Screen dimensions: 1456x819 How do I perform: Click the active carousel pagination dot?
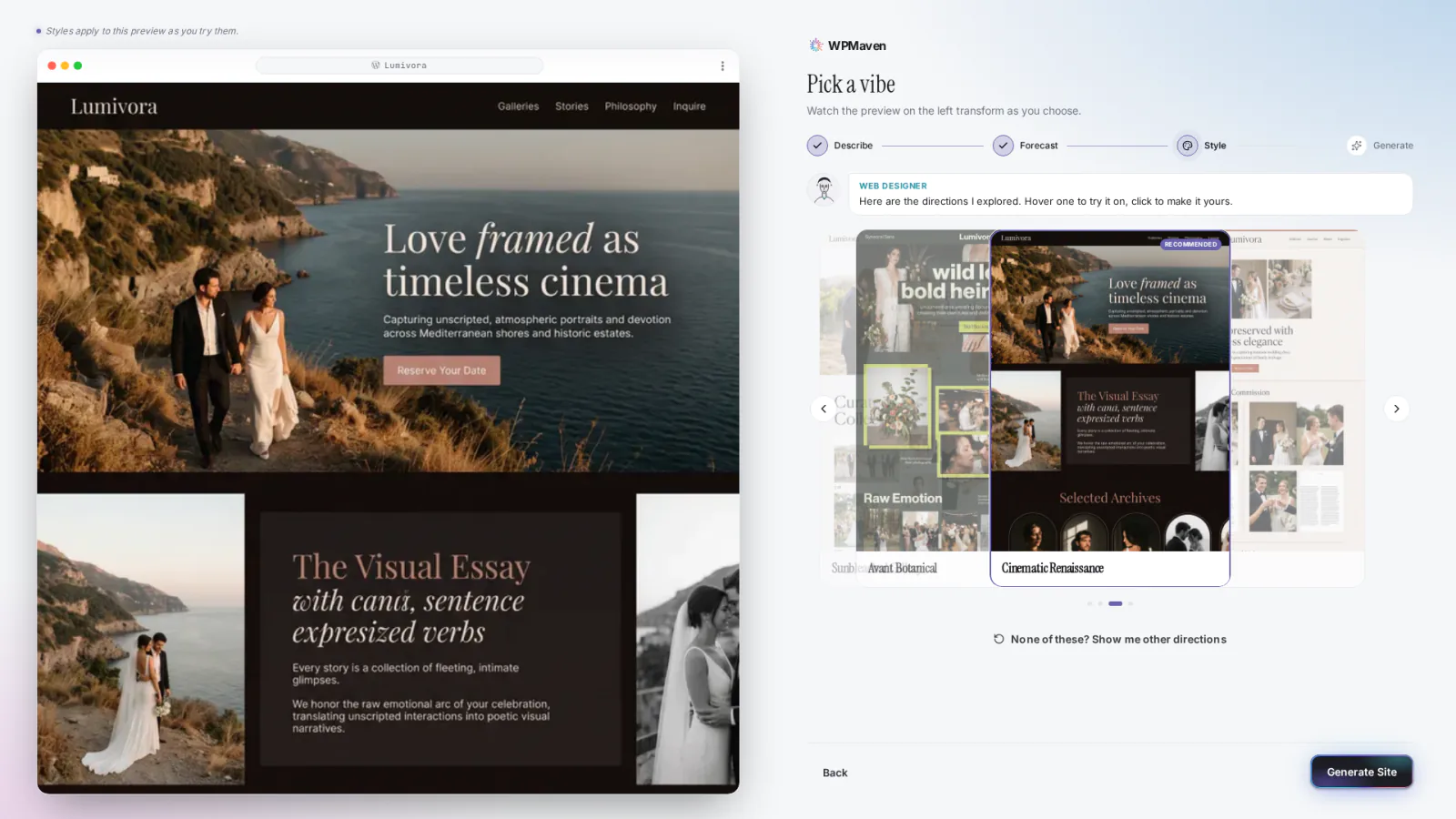[1116, 603]
